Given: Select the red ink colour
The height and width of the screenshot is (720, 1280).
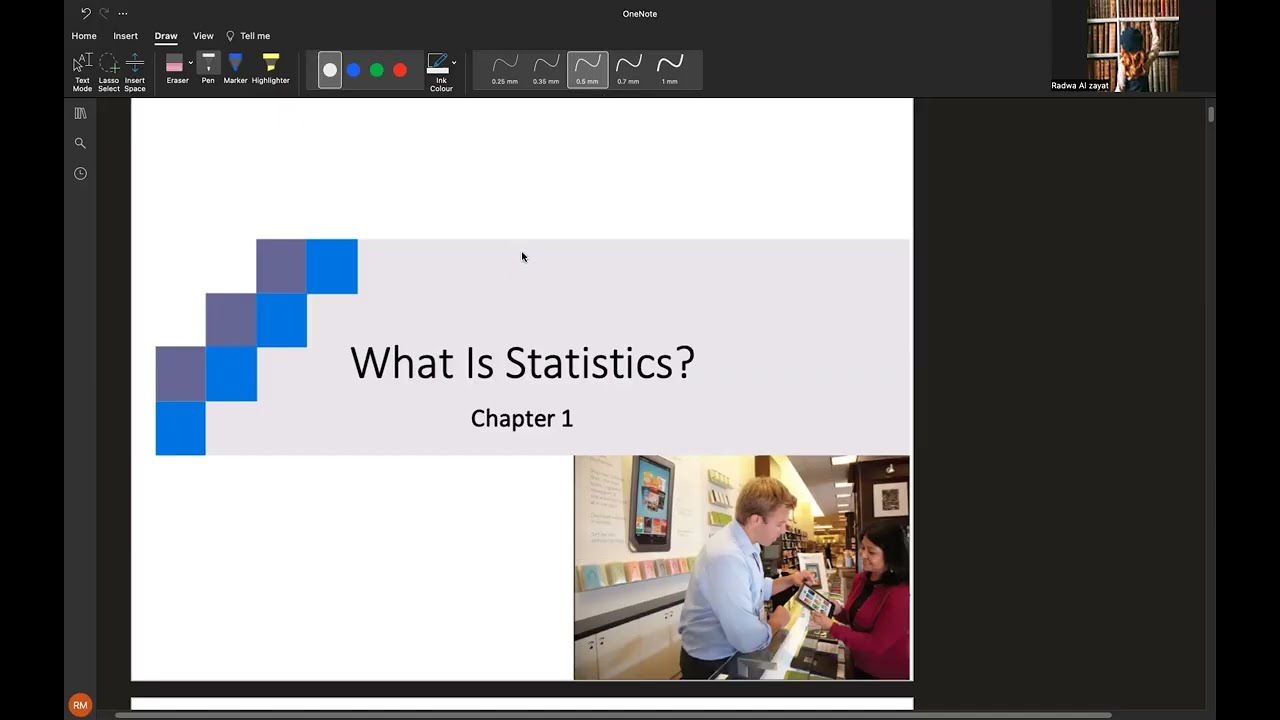Looking at the screenshot, I should click(x=400, y=70).
